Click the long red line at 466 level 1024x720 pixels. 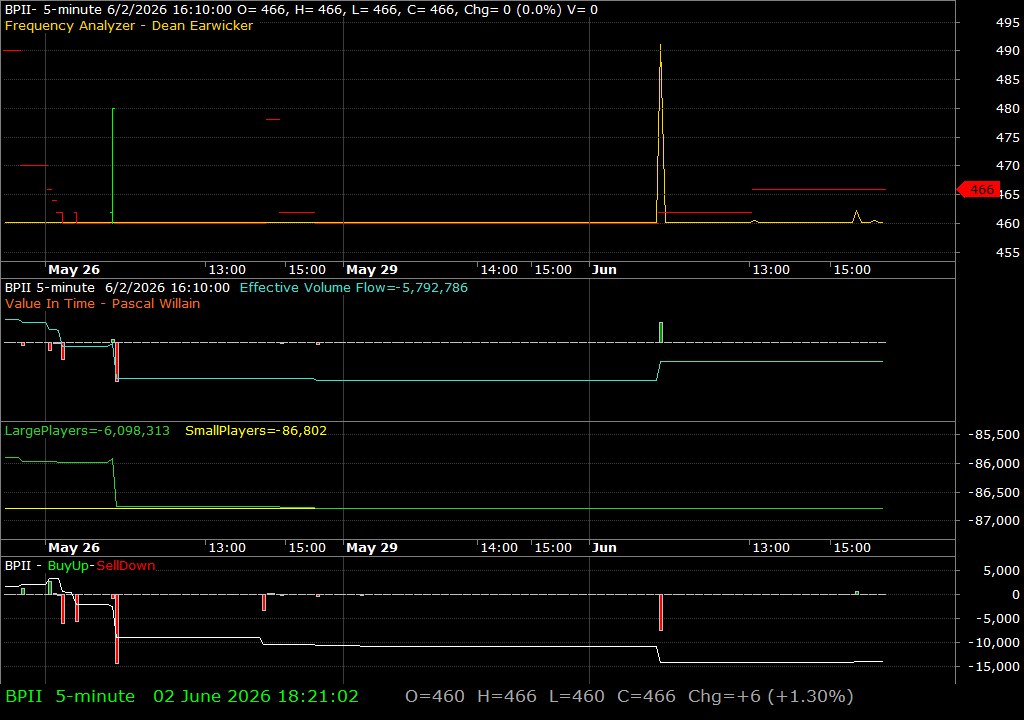pyautogui.click(x=818, y=189)
